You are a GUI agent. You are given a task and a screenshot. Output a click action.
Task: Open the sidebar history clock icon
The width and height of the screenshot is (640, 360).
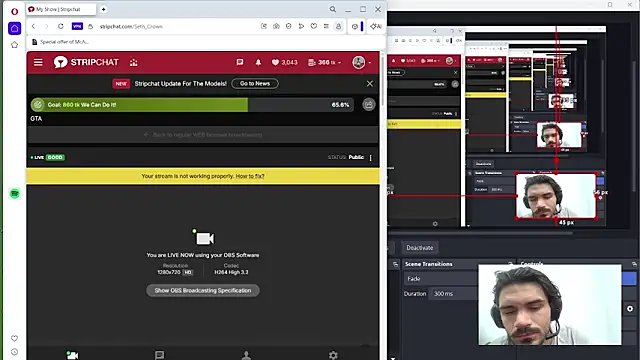tap(14, 352)
